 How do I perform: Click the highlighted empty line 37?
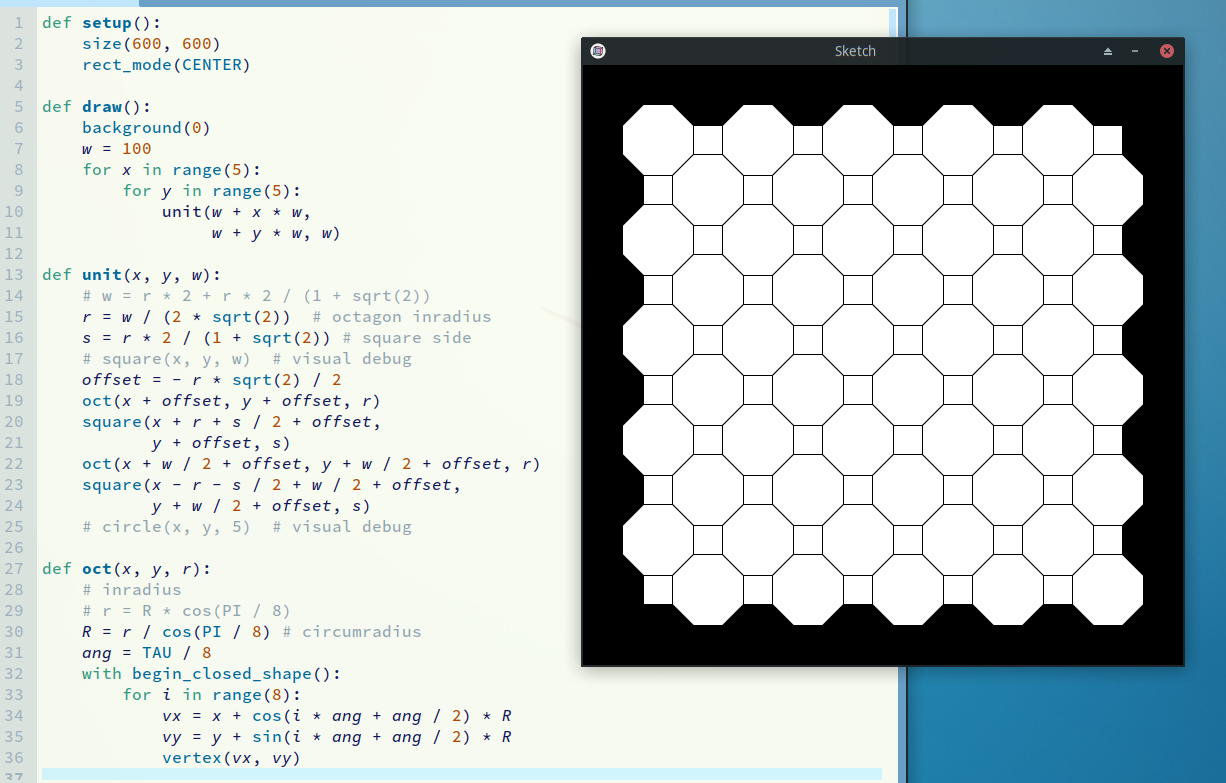pyautogui.click(x=460, y=775)
